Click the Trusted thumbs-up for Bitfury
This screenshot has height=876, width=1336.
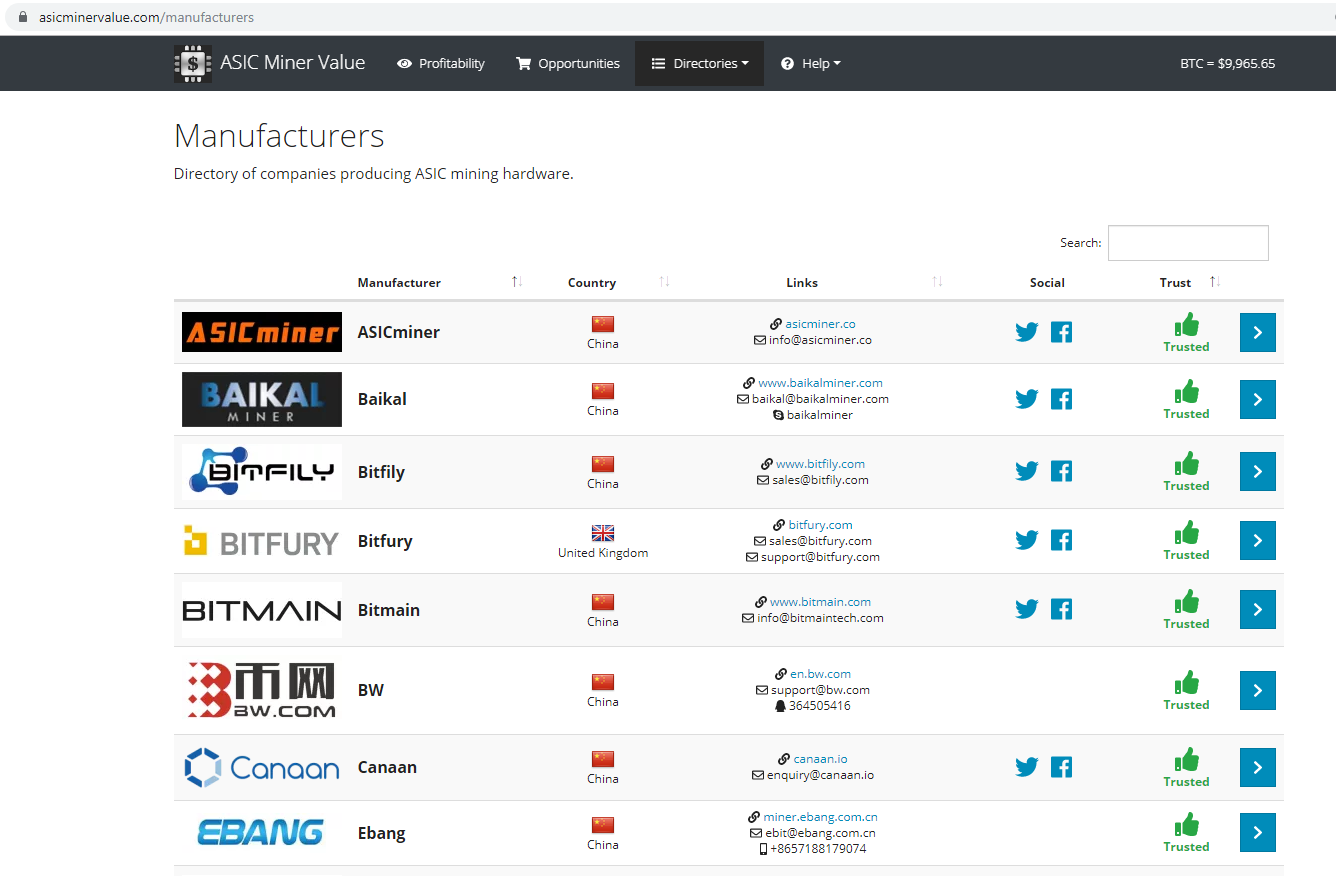1187,533
